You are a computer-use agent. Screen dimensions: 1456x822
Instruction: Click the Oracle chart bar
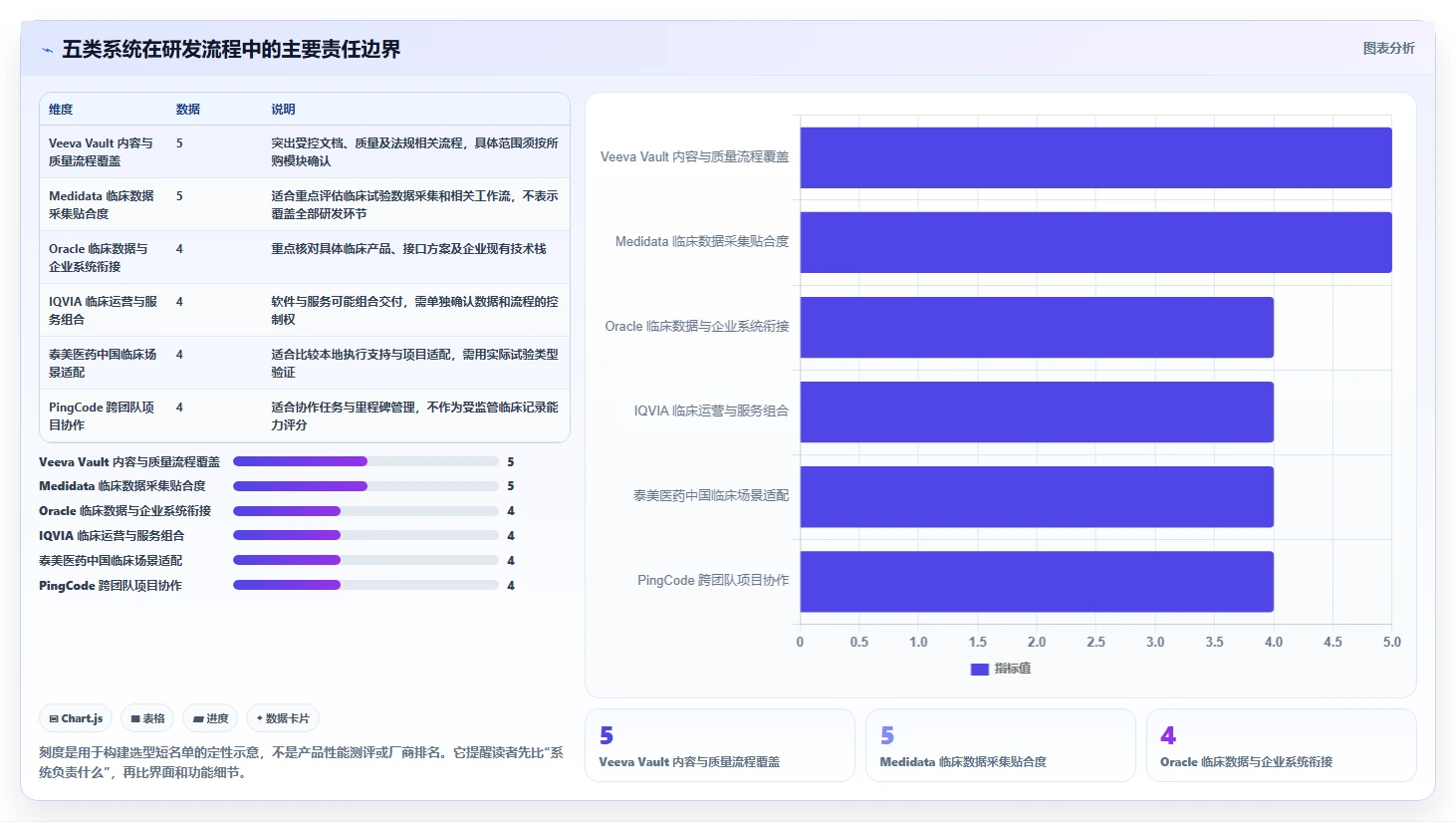(x=1037, y=327)
